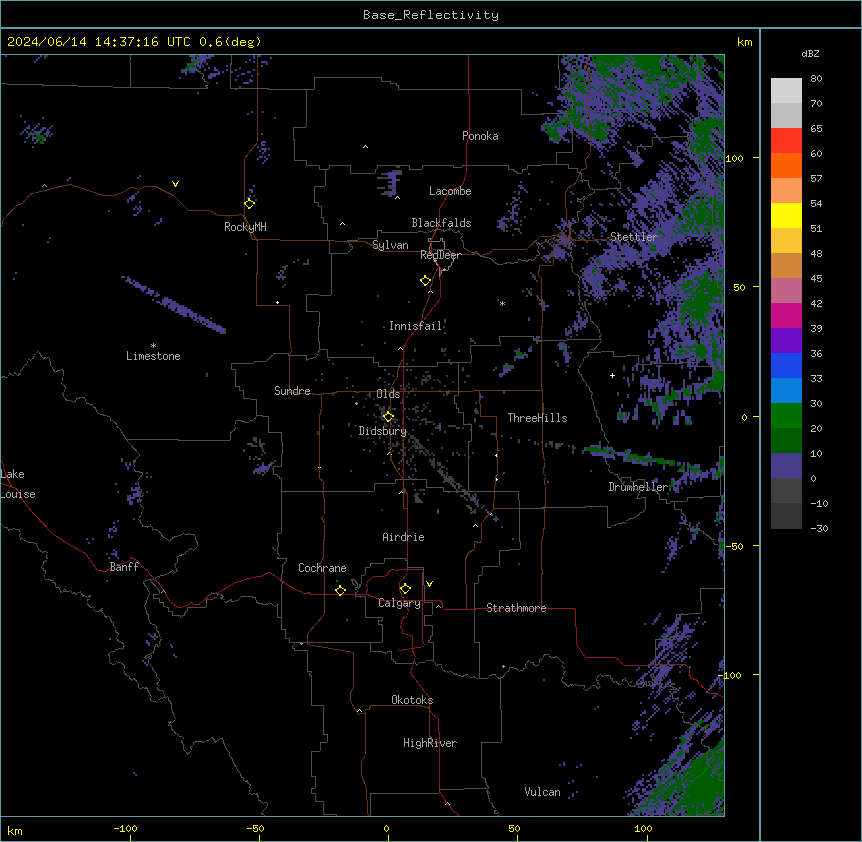Click the 42 dBZ magenta color swatch
The width and height of the screenshot is (862, 842).
[786, 315]
